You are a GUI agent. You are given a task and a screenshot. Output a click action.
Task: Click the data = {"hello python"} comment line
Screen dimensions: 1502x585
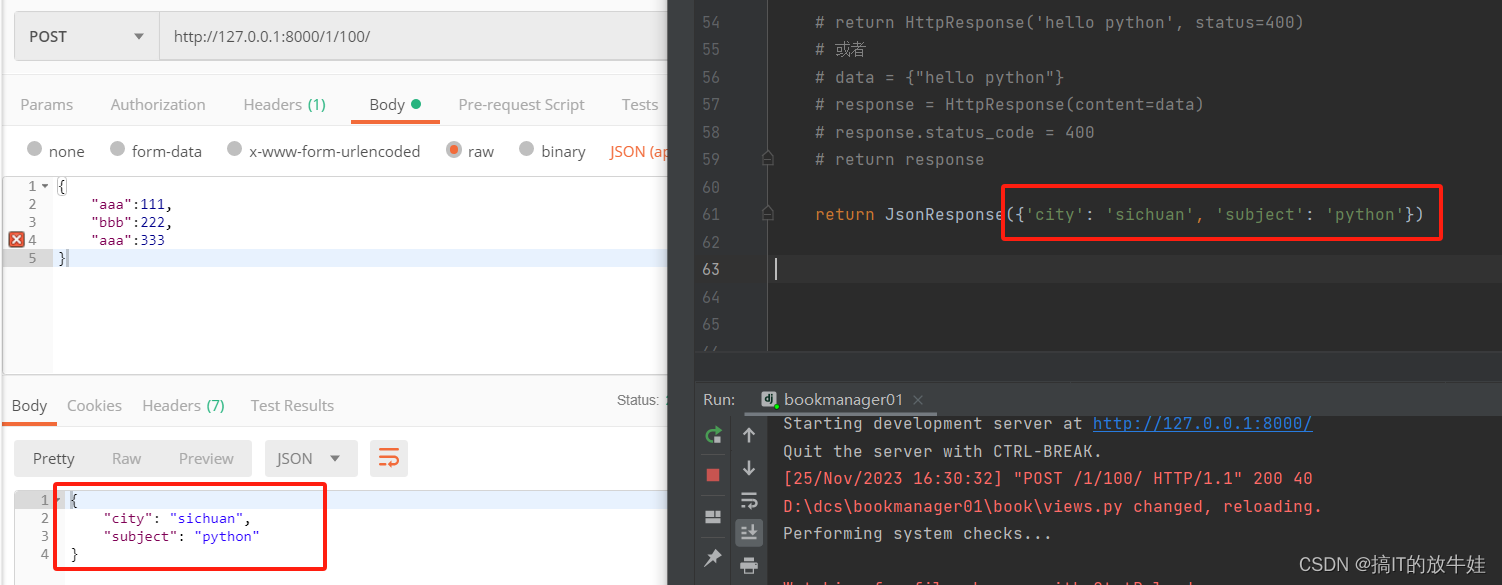(x=939, y=77)
